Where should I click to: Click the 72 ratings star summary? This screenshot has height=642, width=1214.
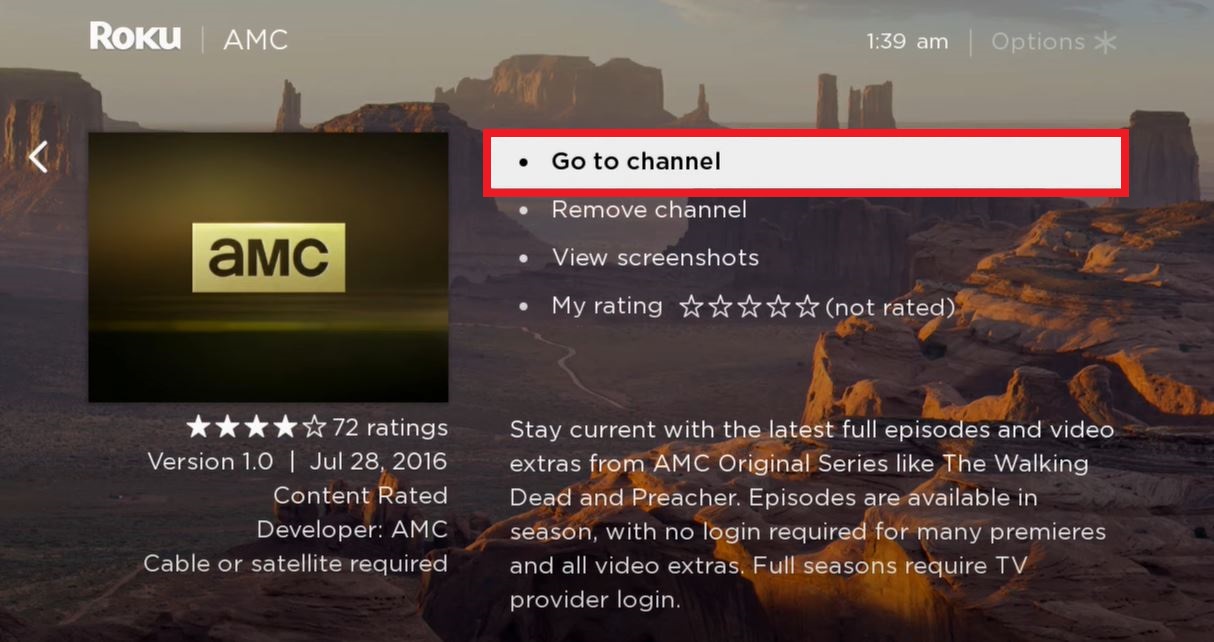tap(317, 428)
